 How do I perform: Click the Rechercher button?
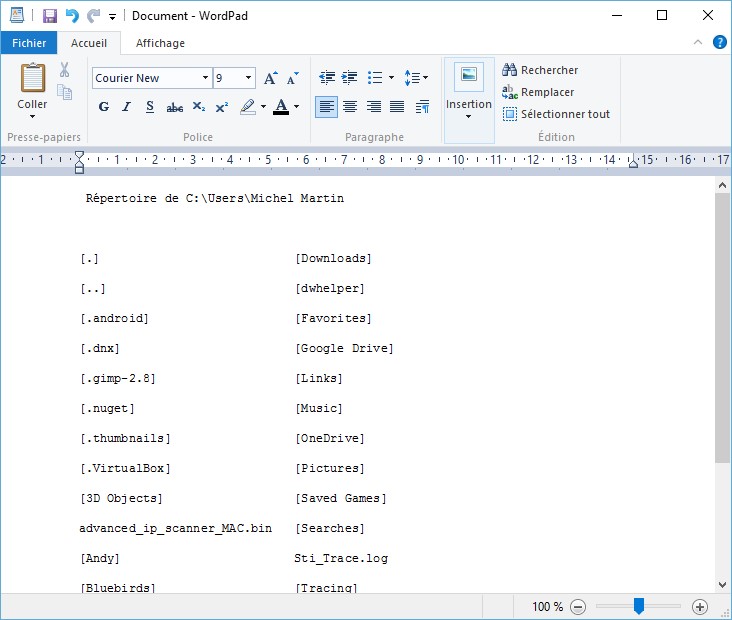coord(540,70)
